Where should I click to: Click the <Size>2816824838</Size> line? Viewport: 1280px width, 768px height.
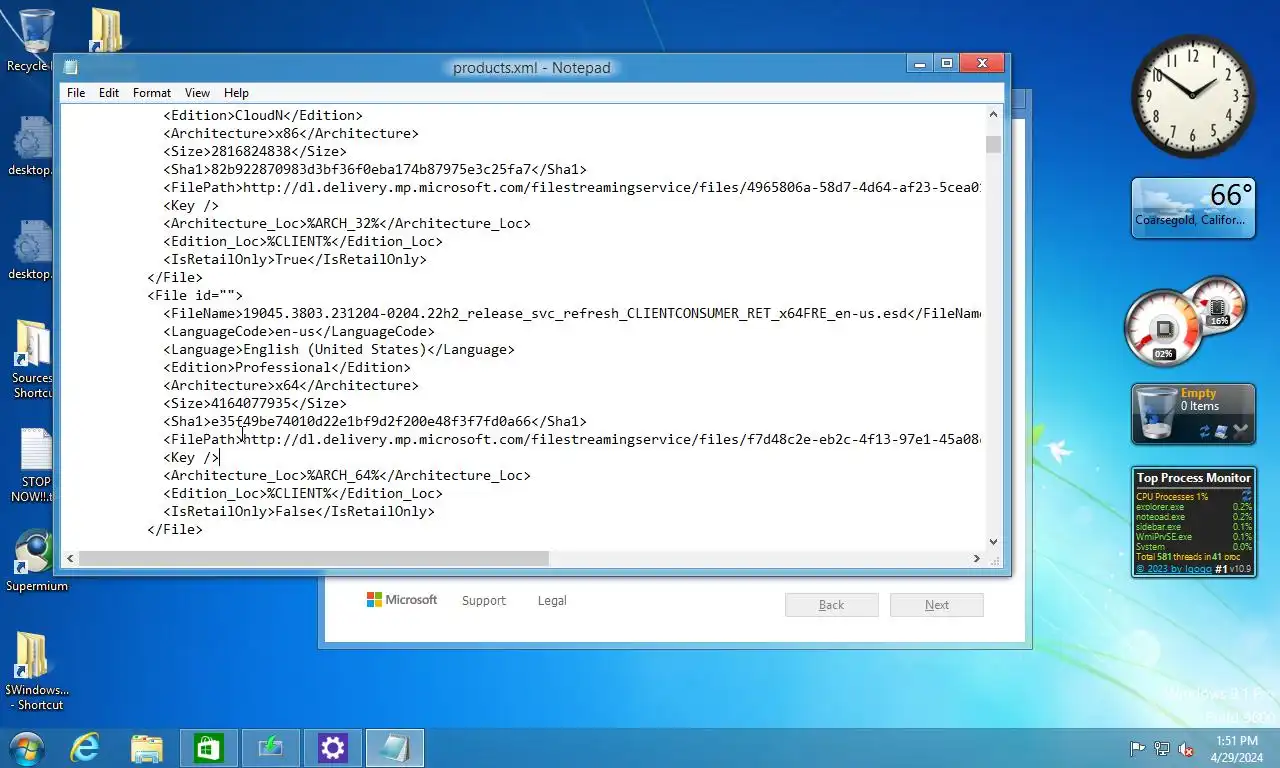pyautogui.click(x=255, y=151)
